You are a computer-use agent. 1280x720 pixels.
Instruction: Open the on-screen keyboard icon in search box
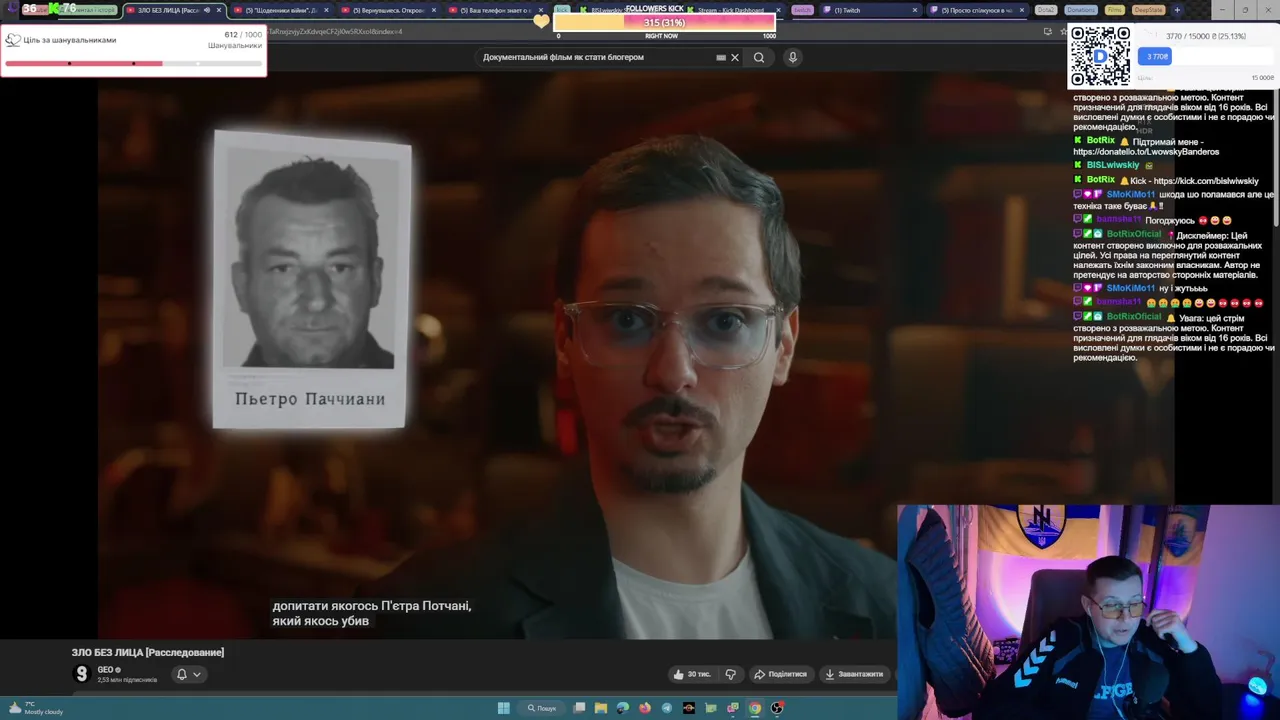[721, 57]
